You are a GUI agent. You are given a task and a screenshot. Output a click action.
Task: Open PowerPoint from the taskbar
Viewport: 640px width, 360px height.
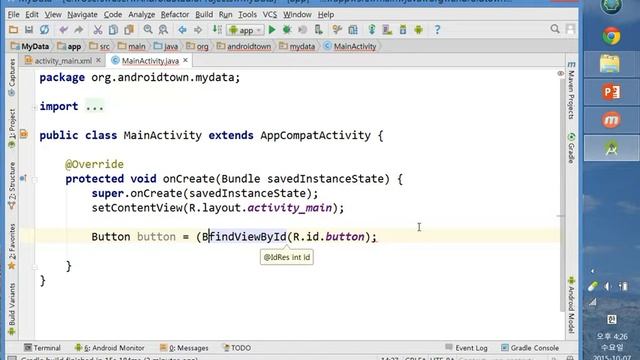tap(611, 92)
